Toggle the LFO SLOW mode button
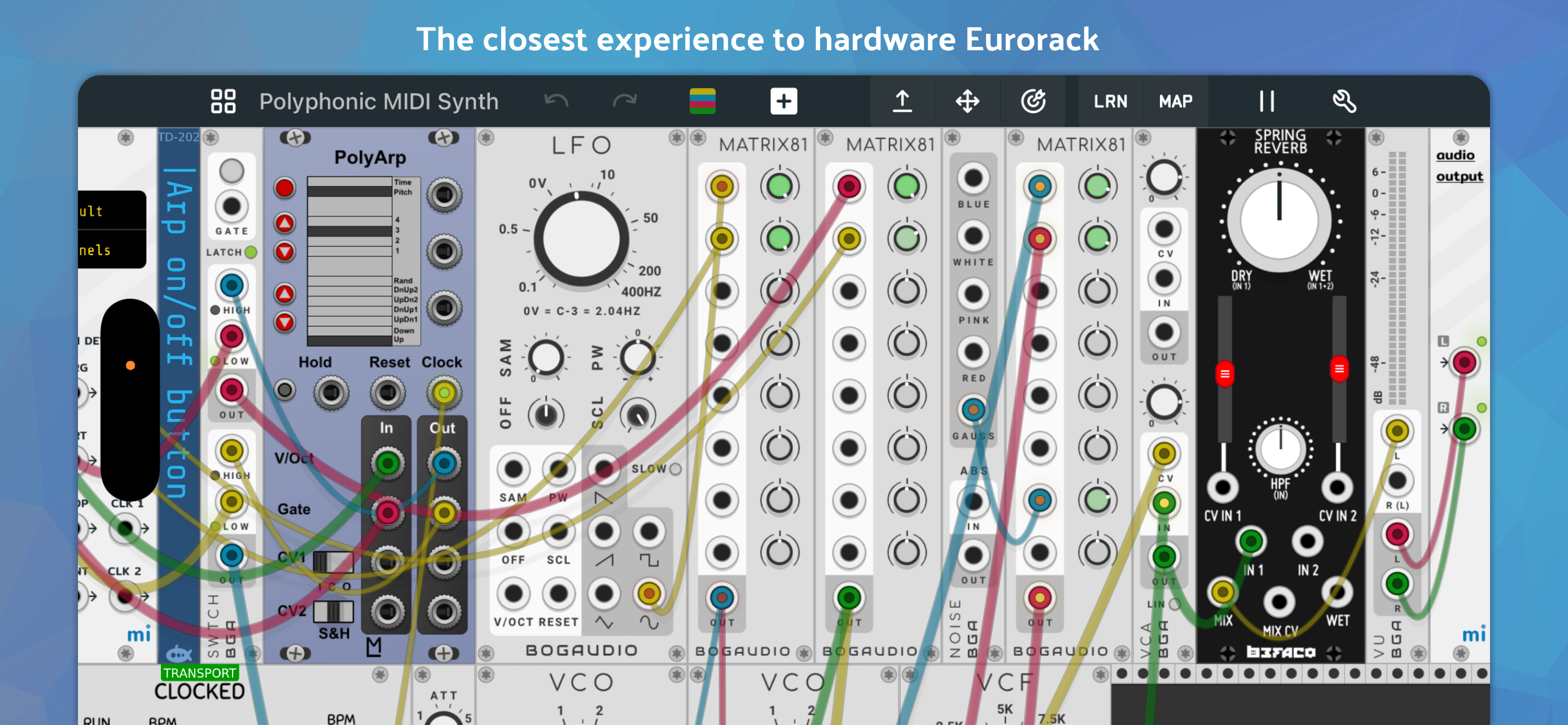 point(675,469)
